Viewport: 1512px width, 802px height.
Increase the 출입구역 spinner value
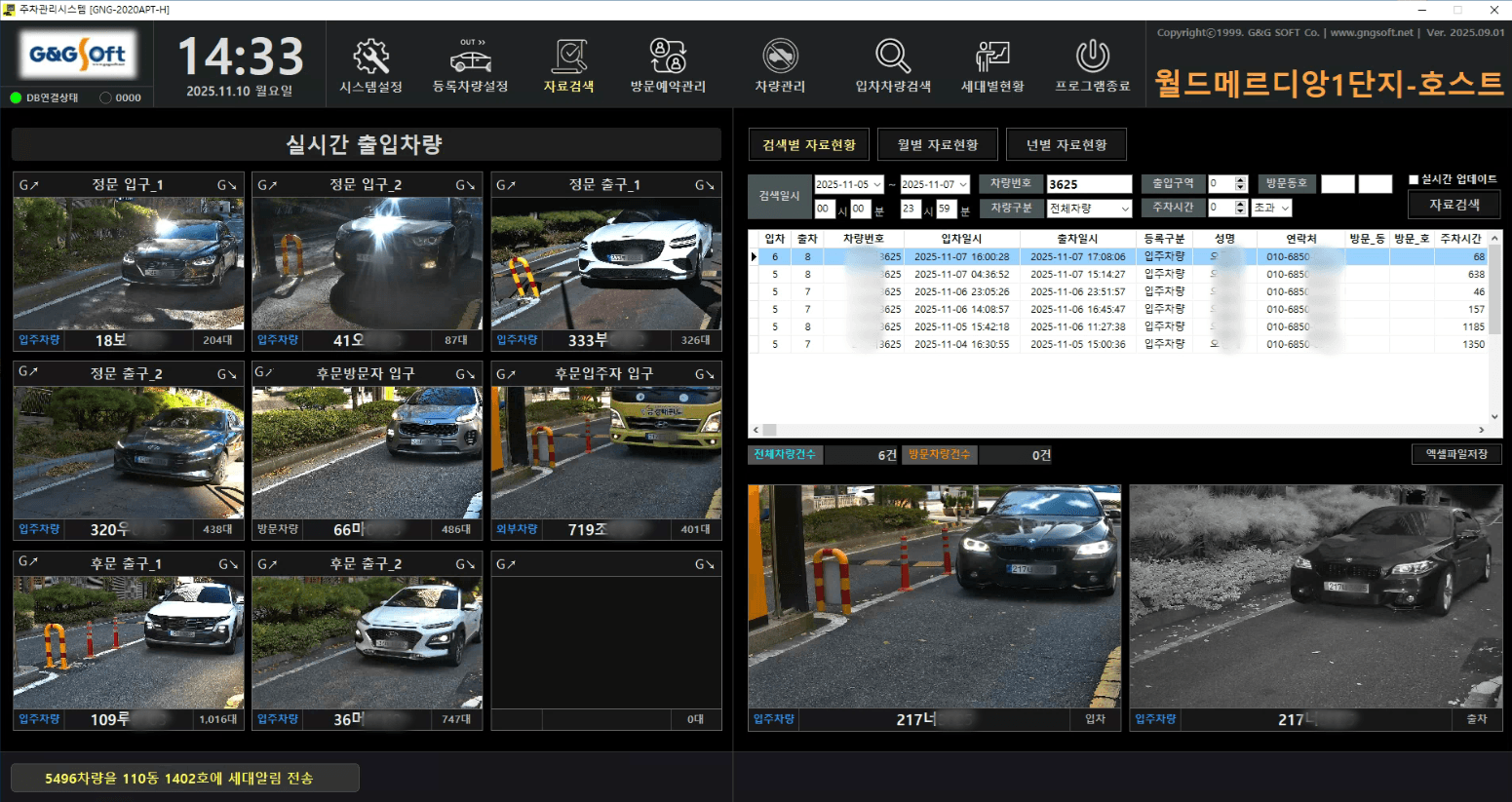tap(1240, 180)
